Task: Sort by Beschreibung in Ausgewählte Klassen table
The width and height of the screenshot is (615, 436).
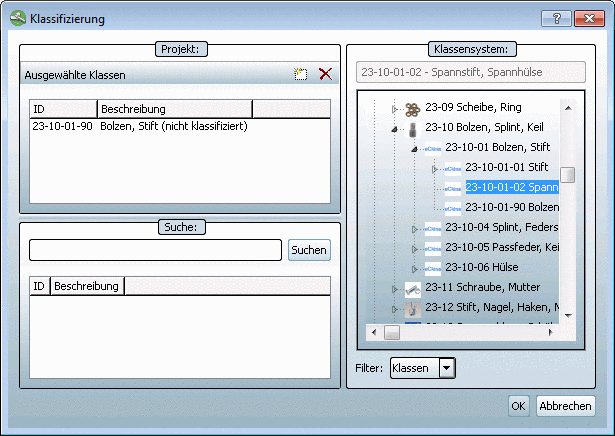Action: [175, 109]
